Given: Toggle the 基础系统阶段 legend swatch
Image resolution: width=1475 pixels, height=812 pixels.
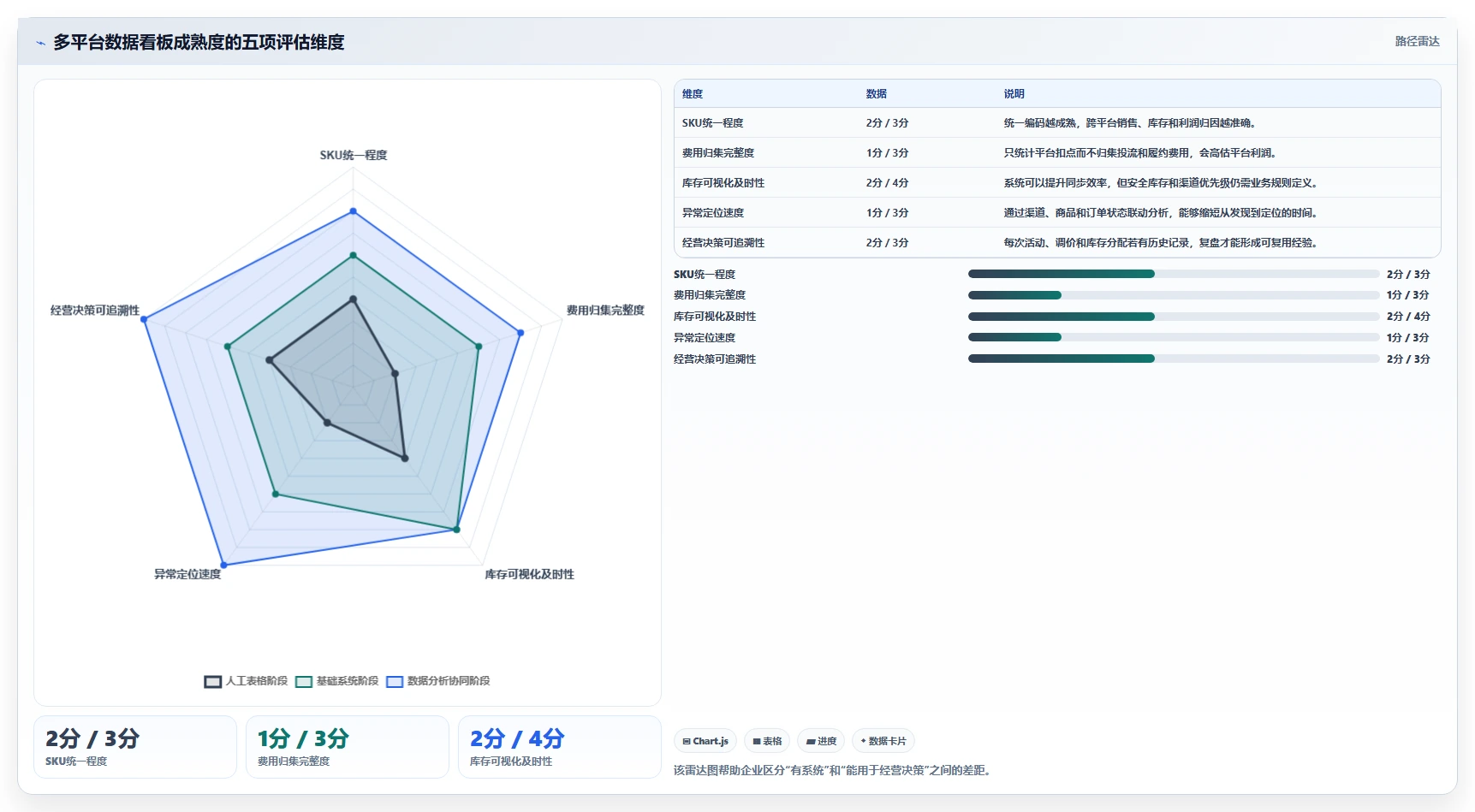Looking at the screenshot, I should coord(304,682).
